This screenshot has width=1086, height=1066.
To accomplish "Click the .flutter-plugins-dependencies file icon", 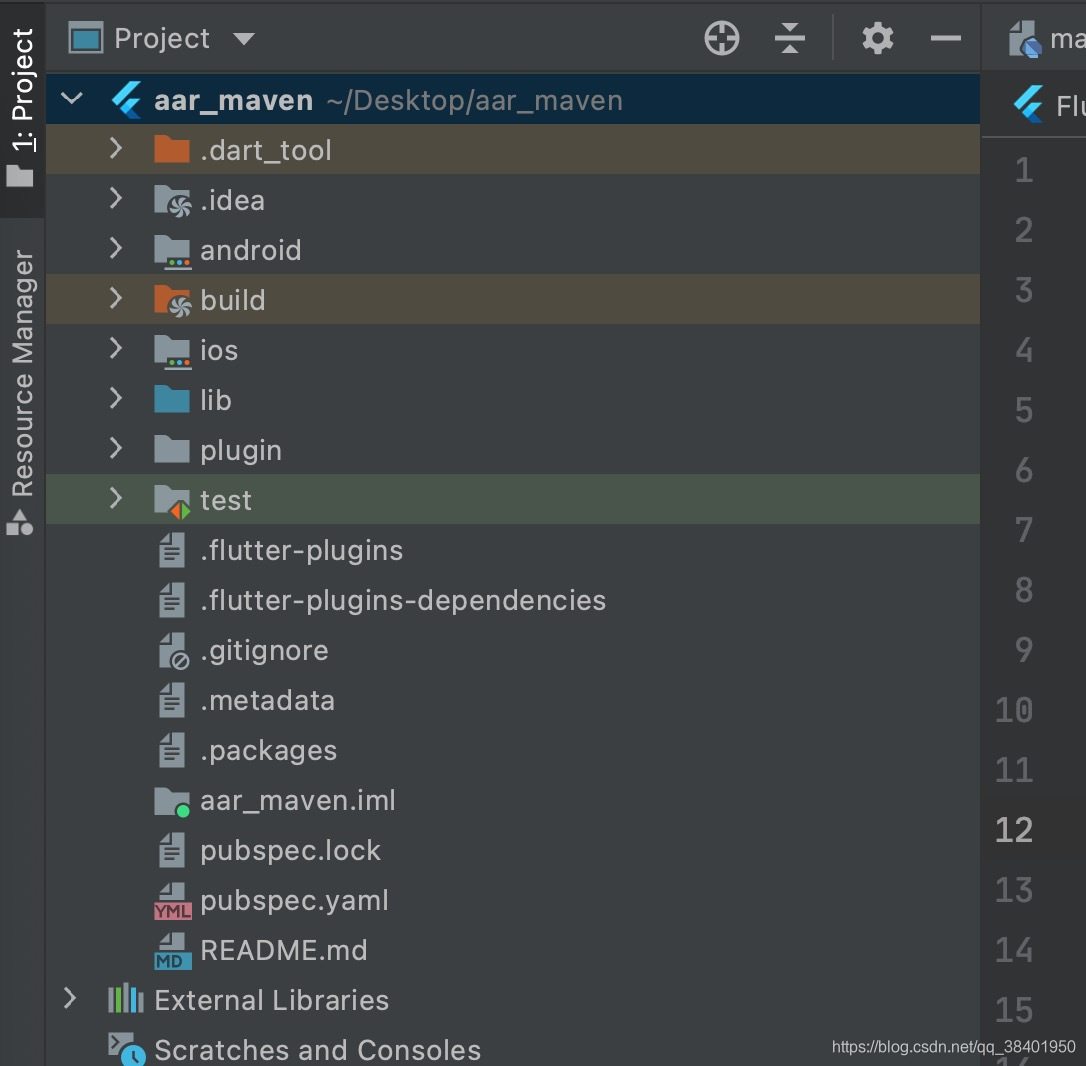I will click(172, 599).
